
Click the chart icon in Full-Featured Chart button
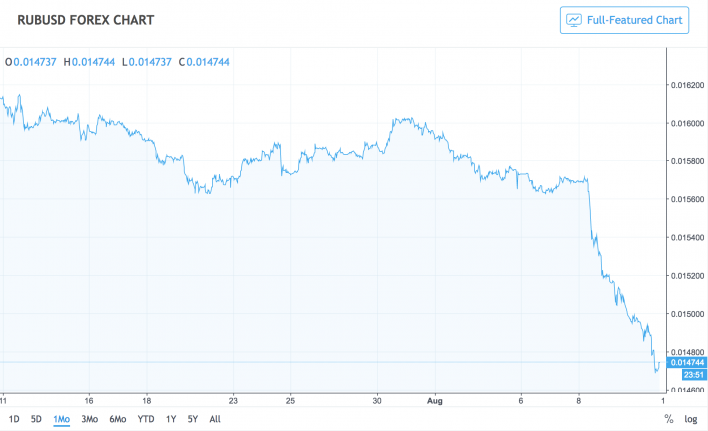point(574,19)
